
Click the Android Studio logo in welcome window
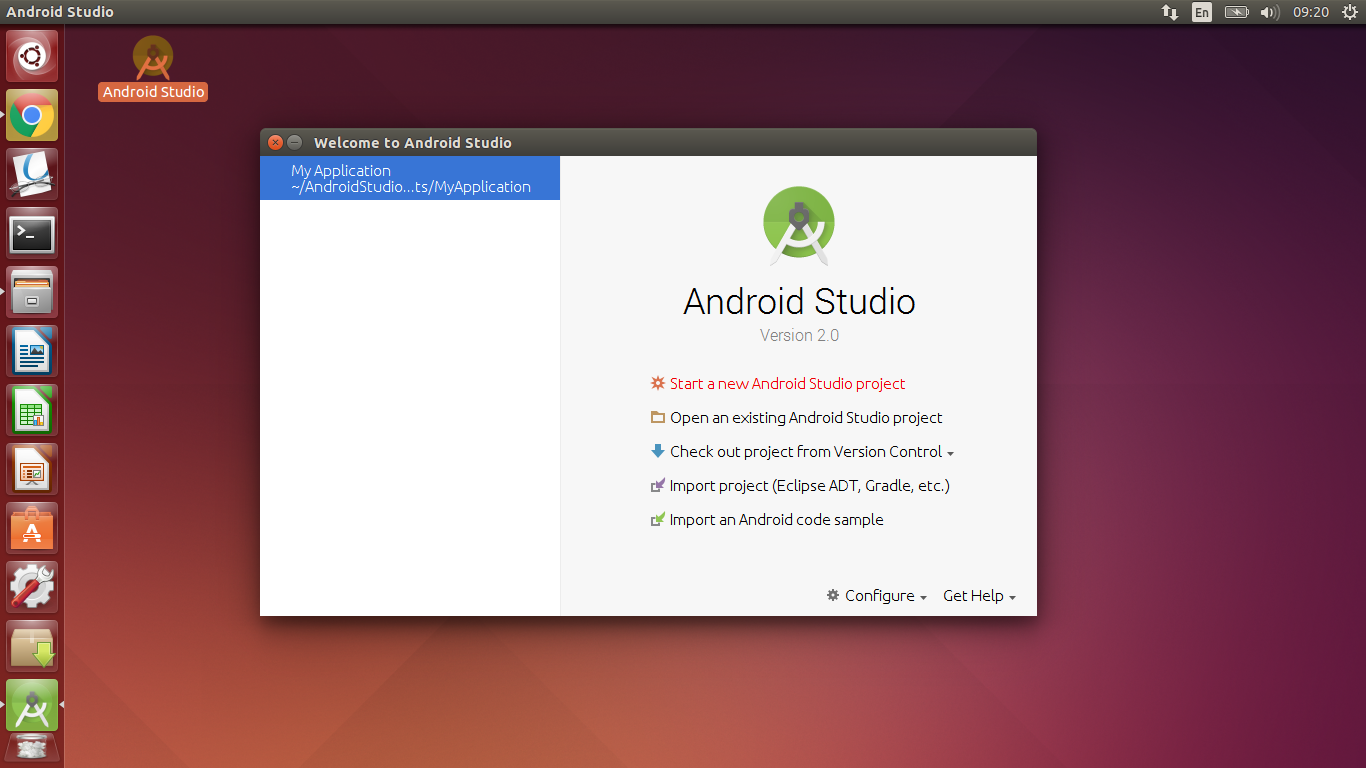click(799, 225)
